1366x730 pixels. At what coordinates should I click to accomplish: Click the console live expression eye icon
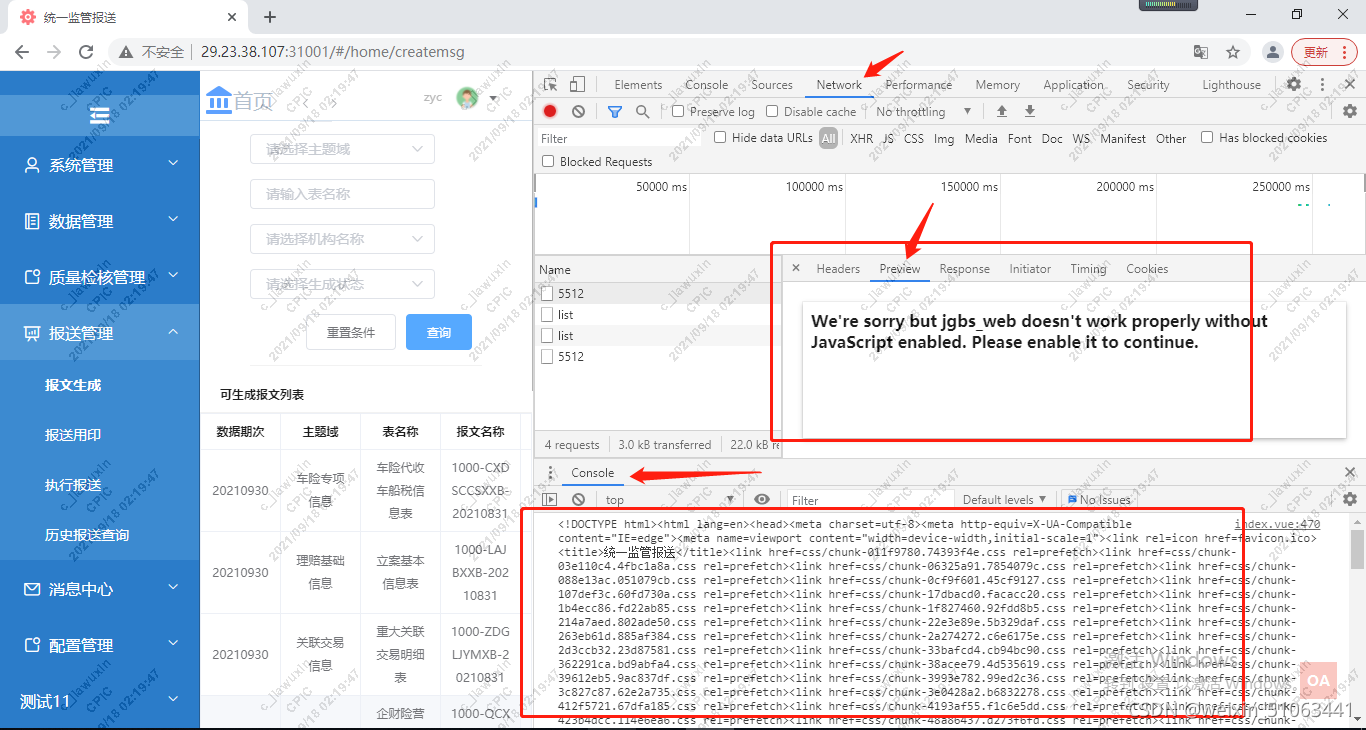click(x=762, y=499)
